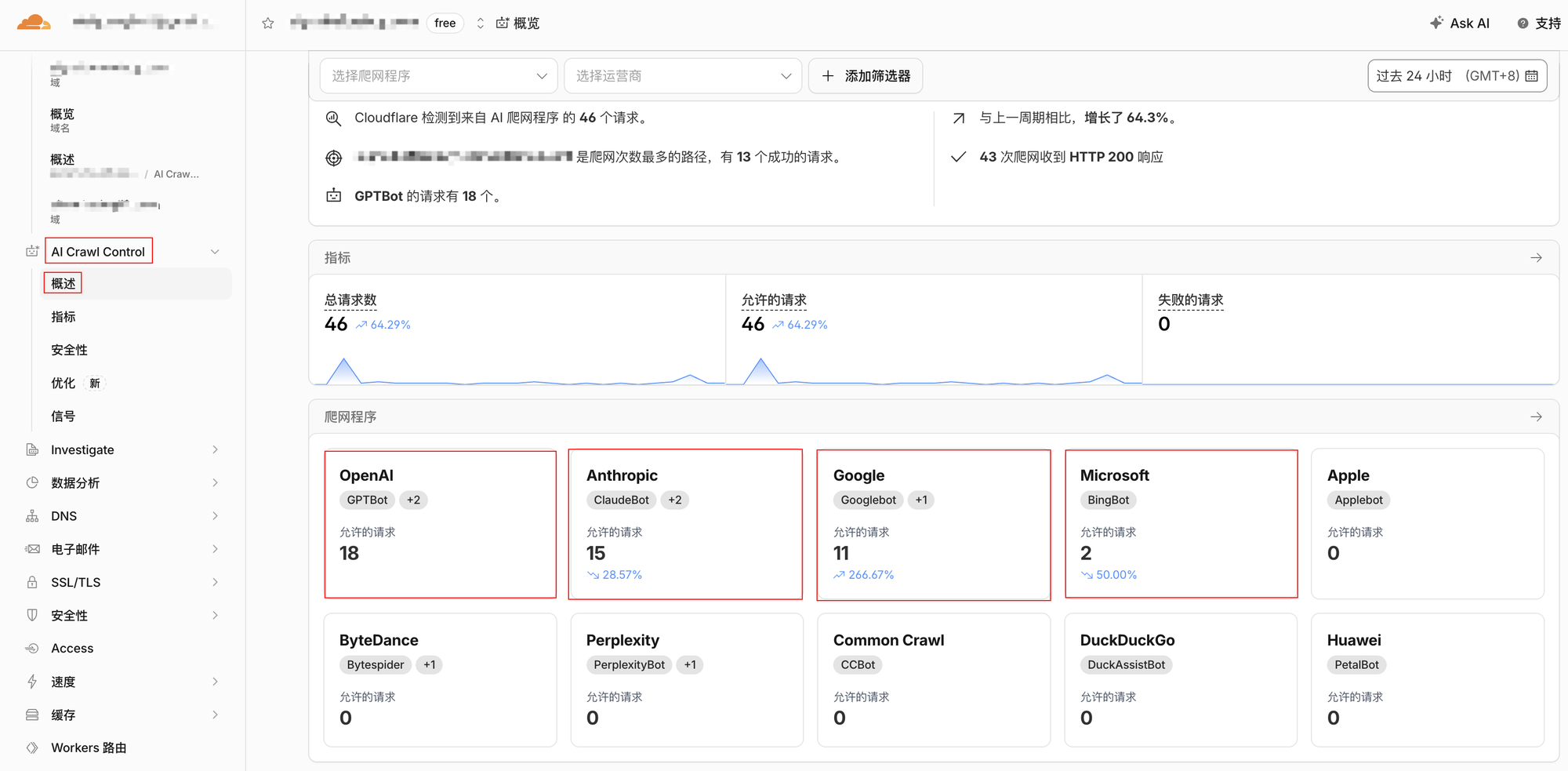1568x771 pixels.
Task: Expand the Investigate menu chevron
Action: (215, 449)
